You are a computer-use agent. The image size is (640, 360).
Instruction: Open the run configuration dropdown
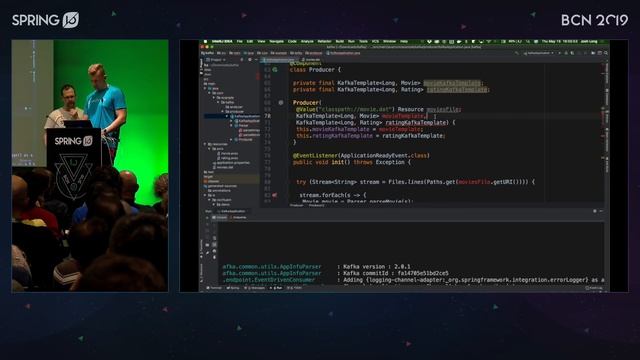[539, 53]
